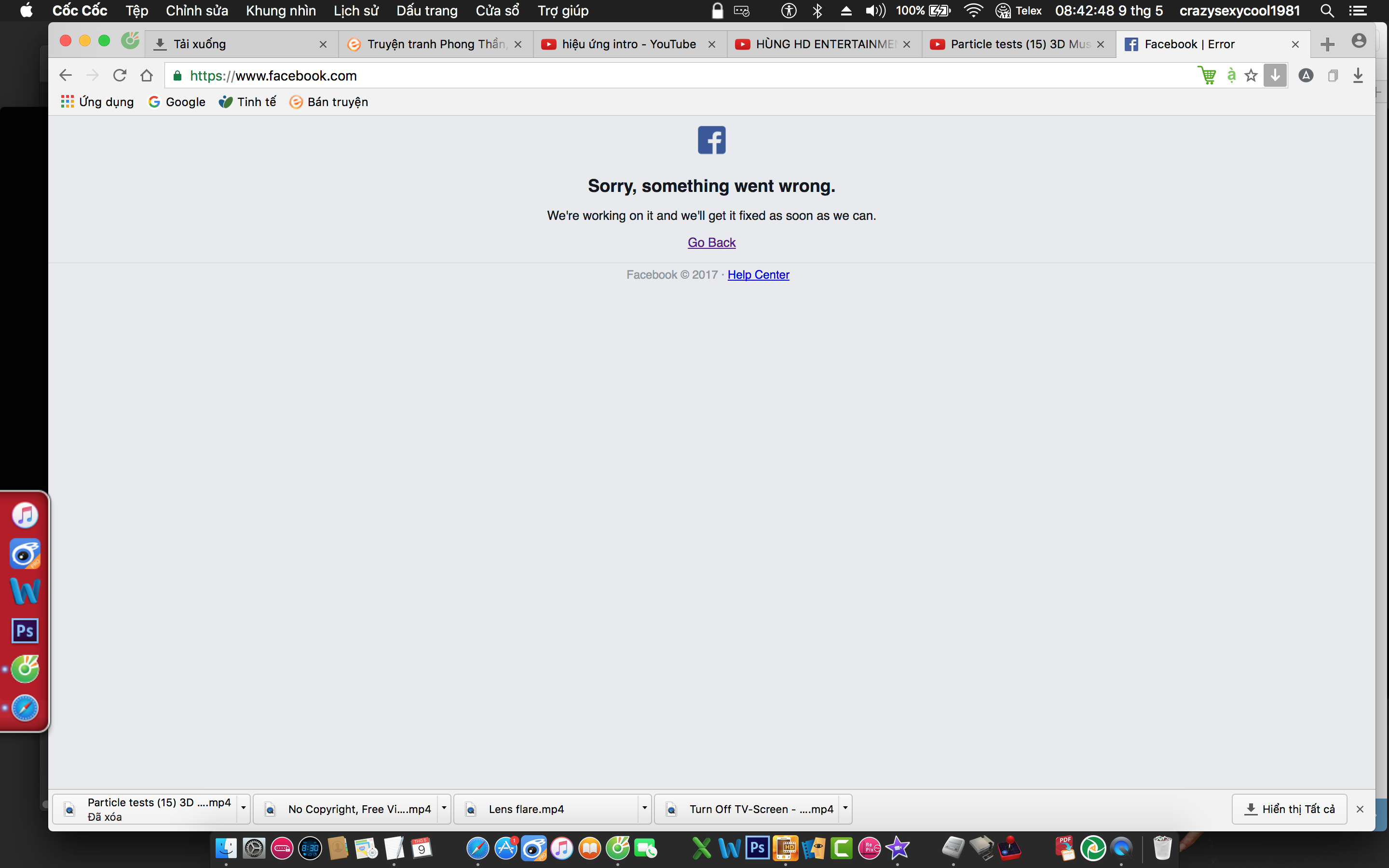Open the Bán truyện bookmark
This screenshot has height=868, width=1389.
tap(329, 102)
